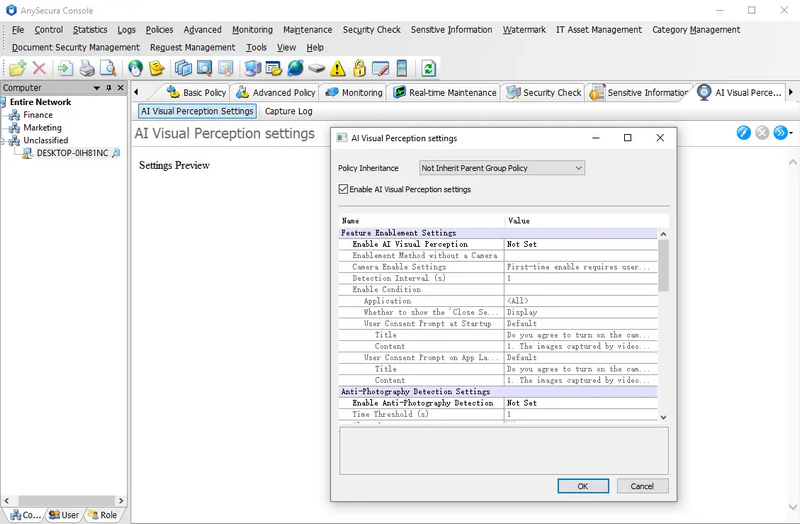The height and width of the screenshot is (524, 800).
Task: Switch to User tab at panel bottom
Action: [64, 515]
